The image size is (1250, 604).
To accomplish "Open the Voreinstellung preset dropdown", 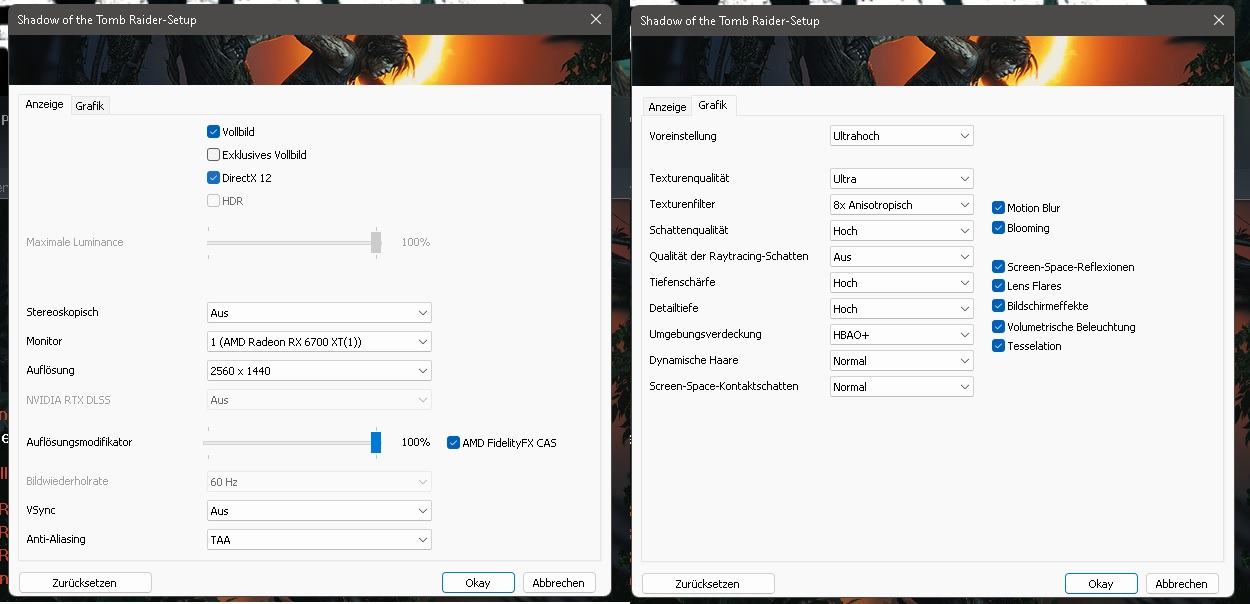I will point(902,136).
